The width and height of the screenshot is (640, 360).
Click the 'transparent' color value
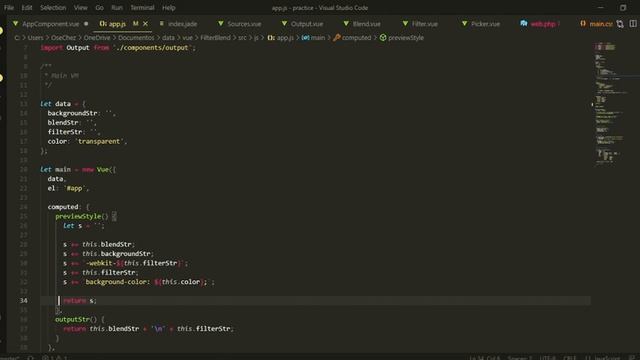click(x=99, y=142)
